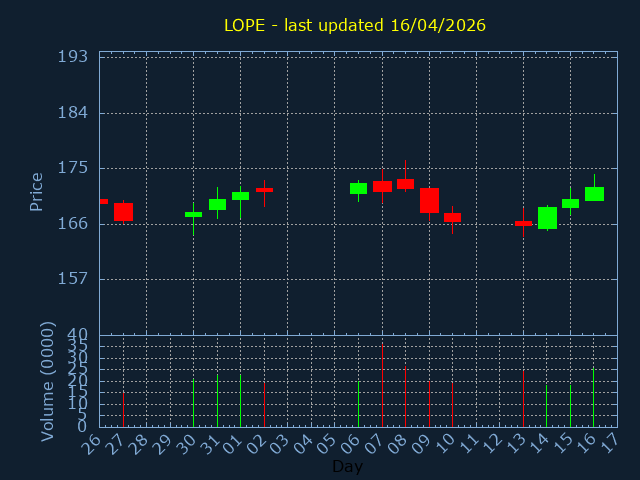Select the day label 17 on the x-axis
The width and height of the screenshot is (640, 480).
(x=610, y=443)
